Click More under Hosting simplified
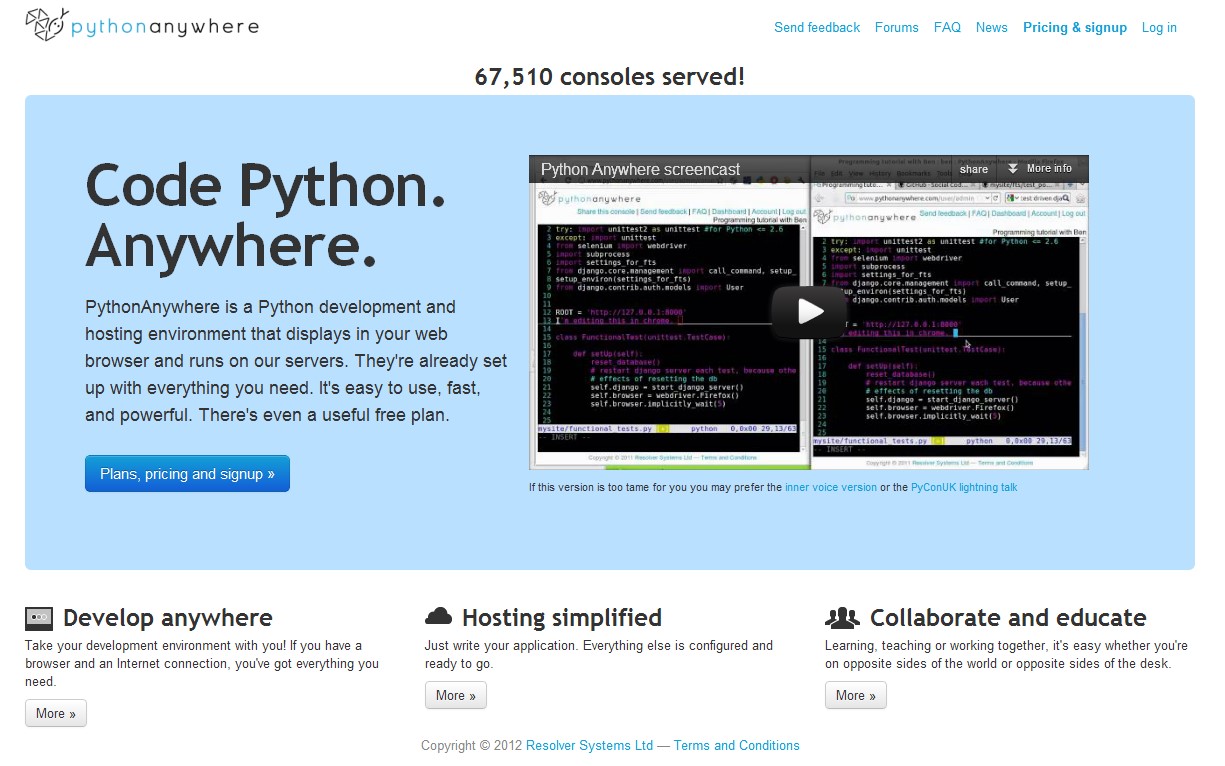 tap(455, 695)
